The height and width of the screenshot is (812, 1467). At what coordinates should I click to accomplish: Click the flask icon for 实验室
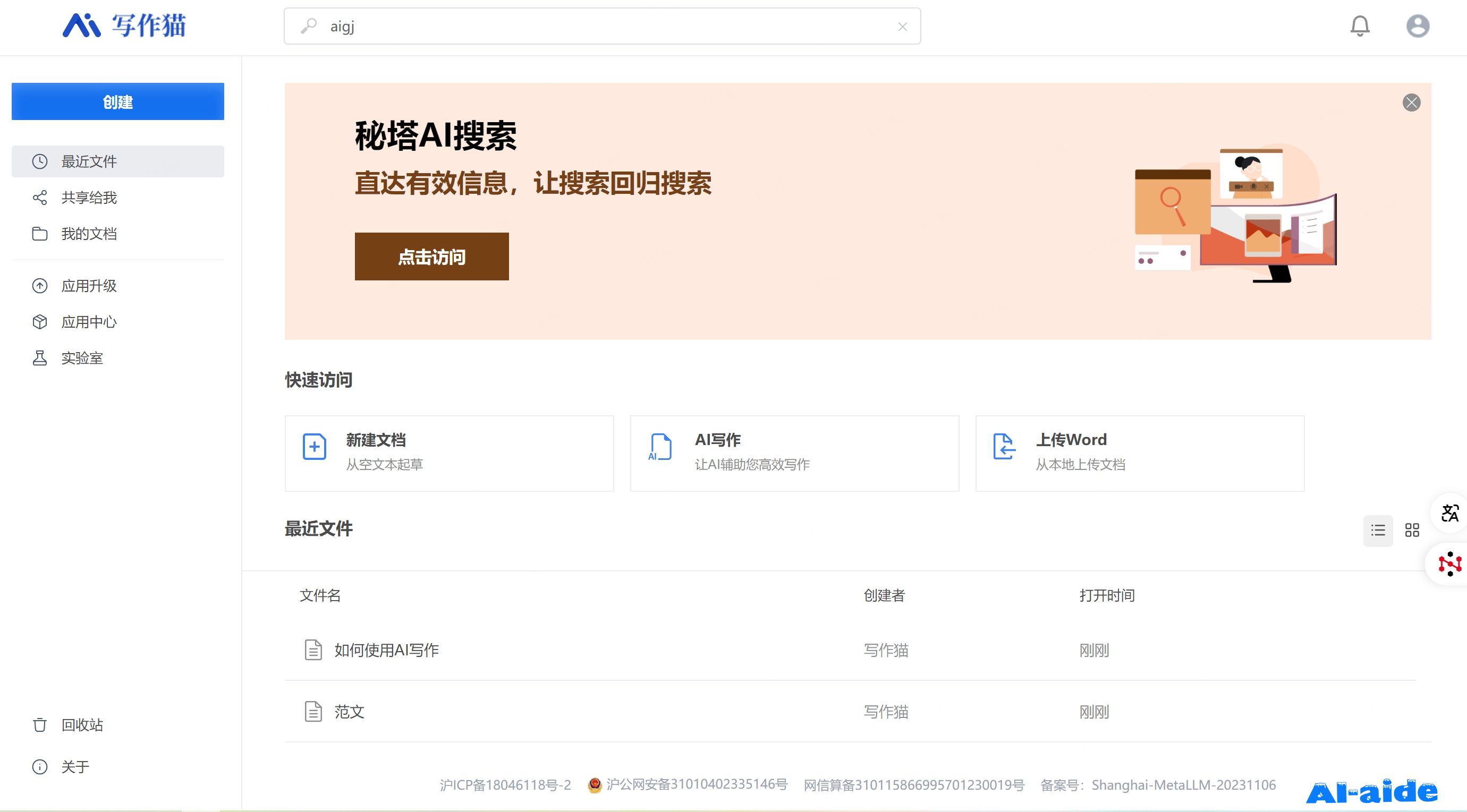[x=40, y=358]
